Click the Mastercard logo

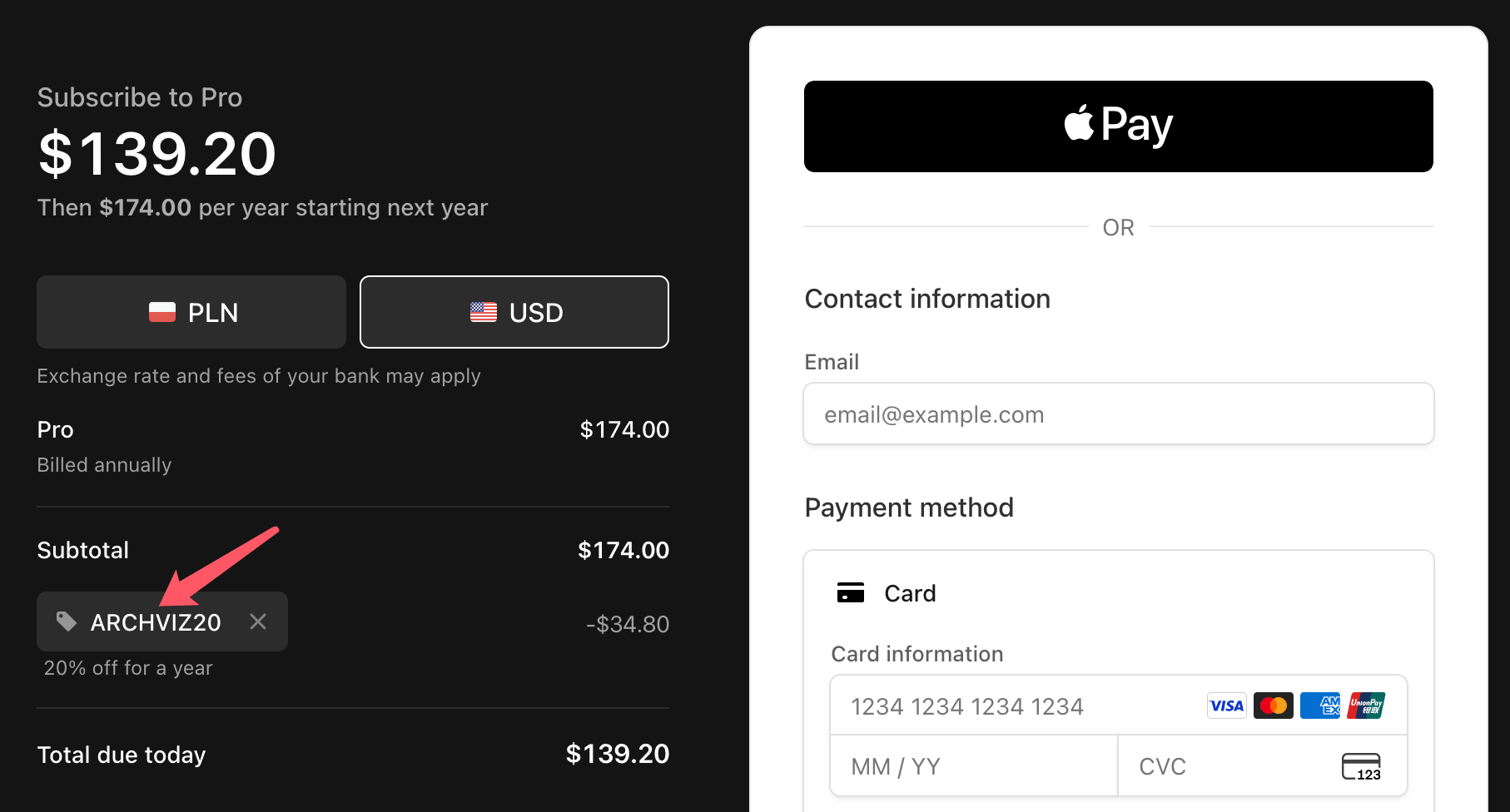click(x=1274, y=706)
